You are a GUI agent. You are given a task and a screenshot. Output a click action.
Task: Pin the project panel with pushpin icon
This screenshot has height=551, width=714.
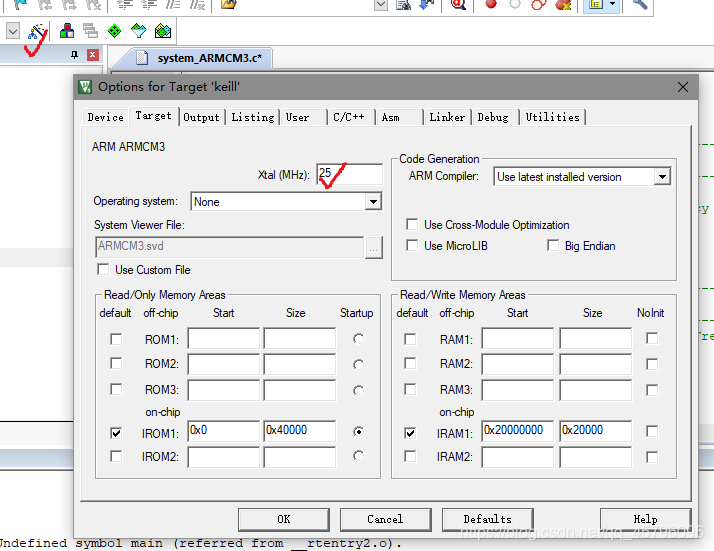74,55
